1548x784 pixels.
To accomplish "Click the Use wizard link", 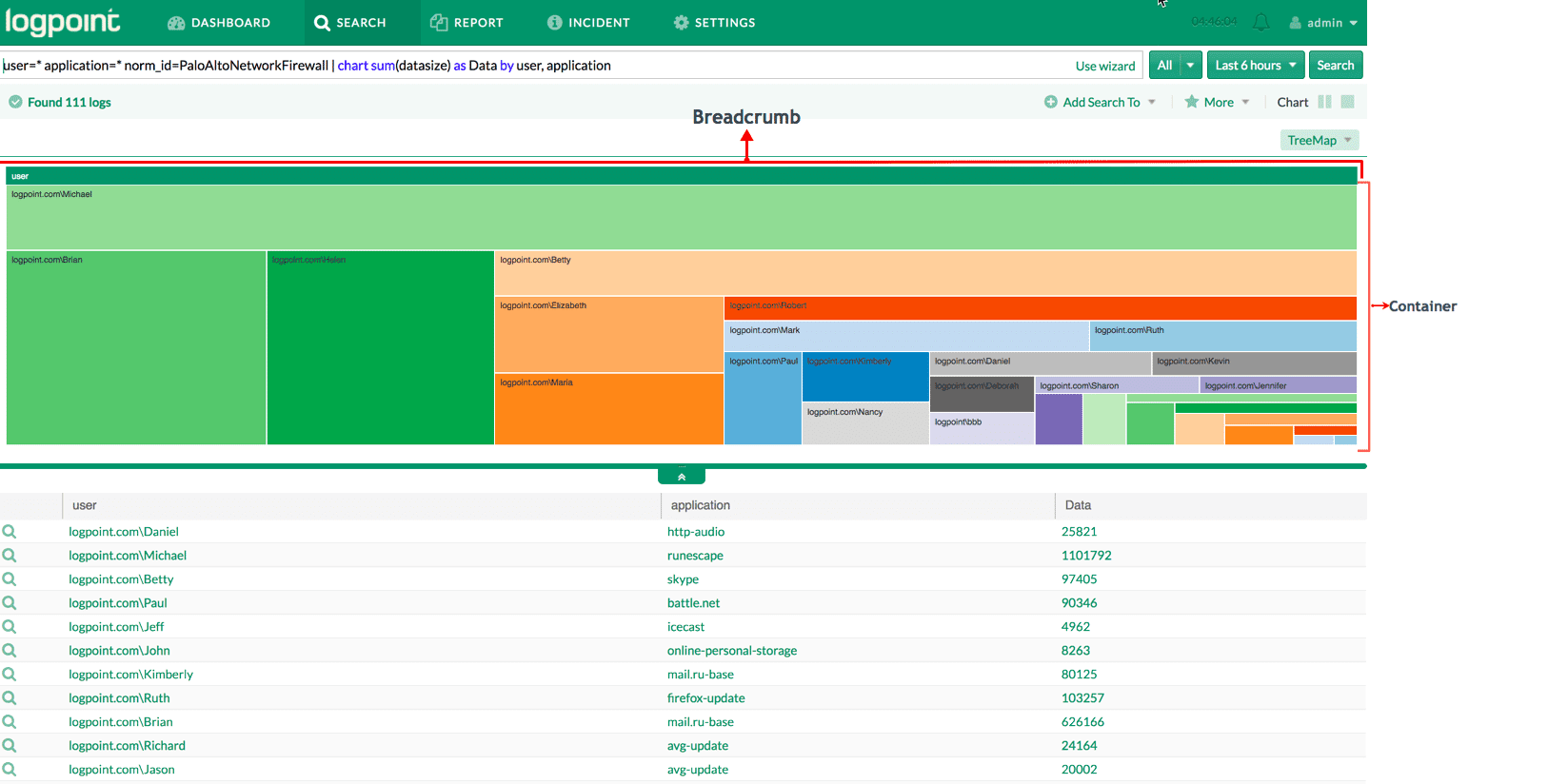I will [1105, 66].
